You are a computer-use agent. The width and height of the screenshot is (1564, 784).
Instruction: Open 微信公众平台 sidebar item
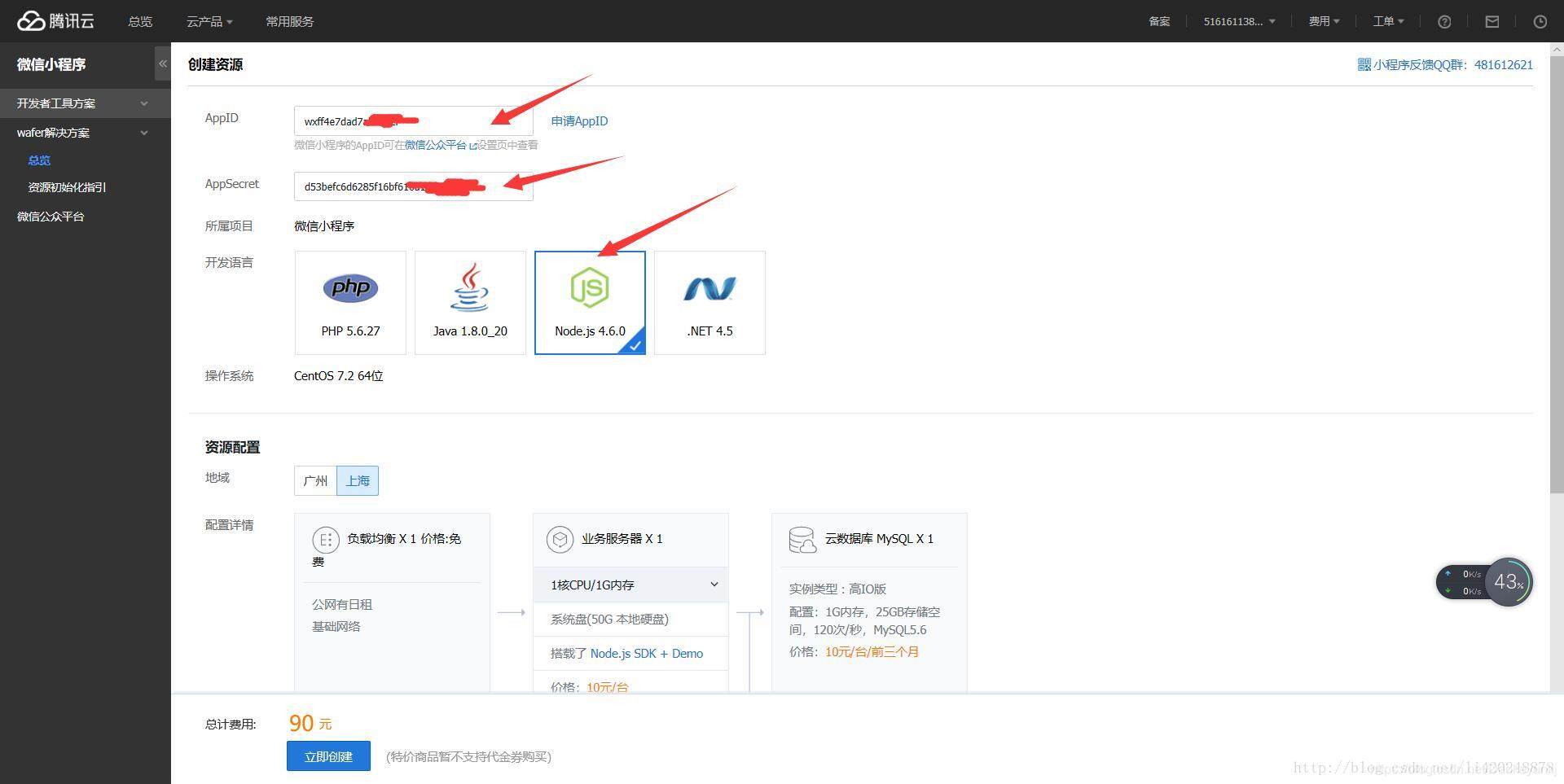point(51,217)
